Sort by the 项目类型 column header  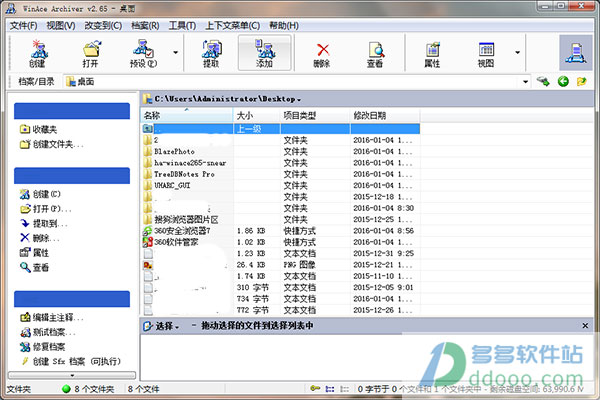pos(315,115)
